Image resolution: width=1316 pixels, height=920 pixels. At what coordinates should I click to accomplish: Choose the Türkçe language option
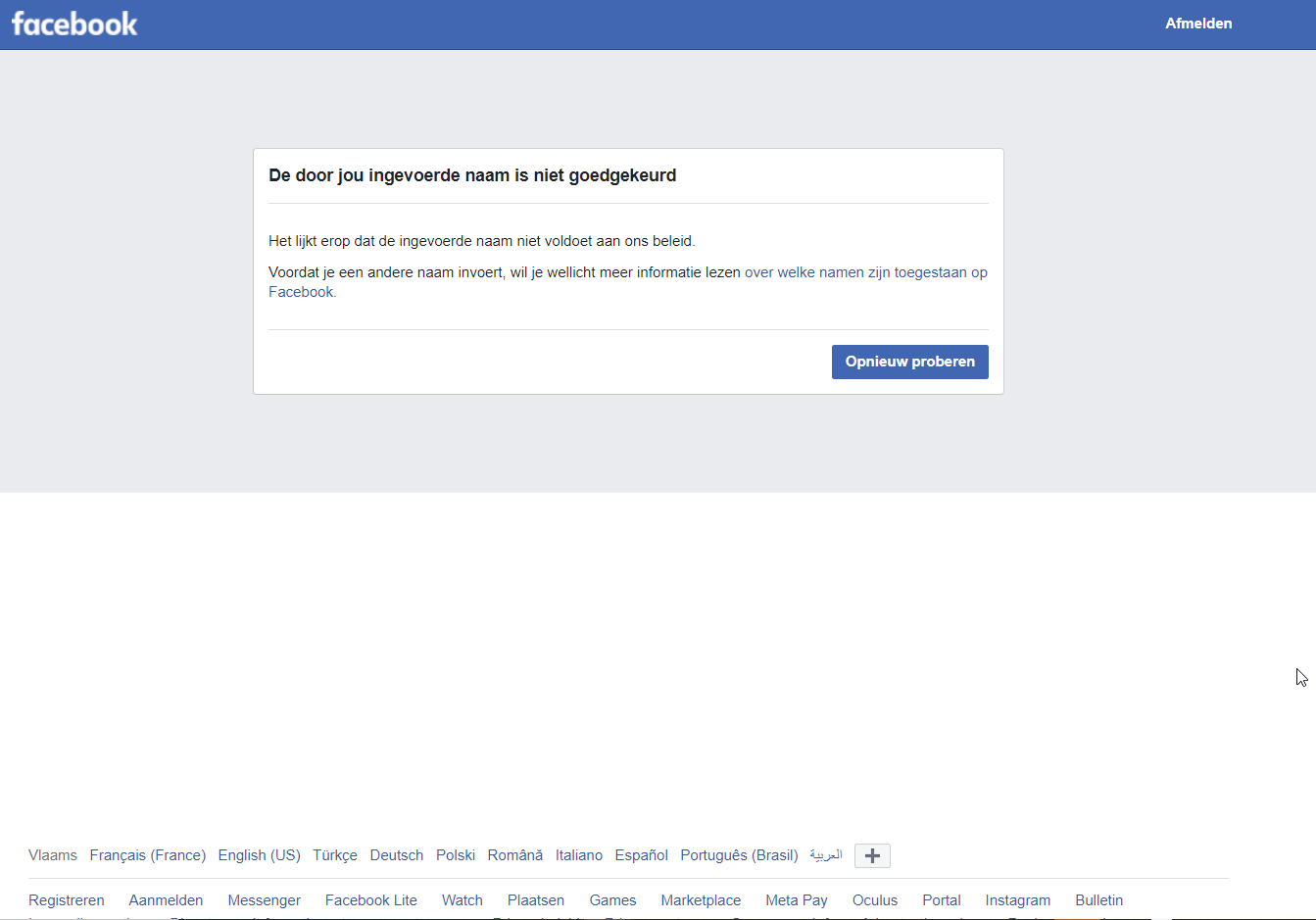pos(334,855)
